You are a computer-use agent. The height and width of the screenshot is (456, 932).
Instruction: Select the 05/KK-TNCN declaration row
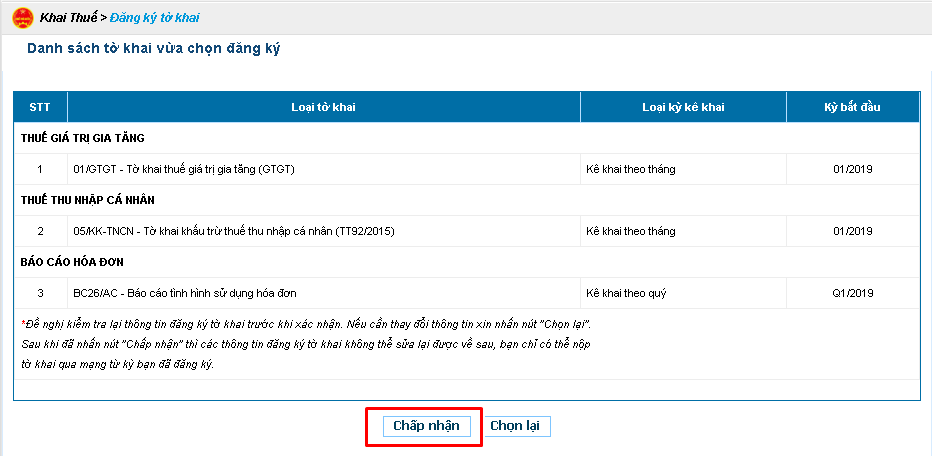click(x=467, y=231)
